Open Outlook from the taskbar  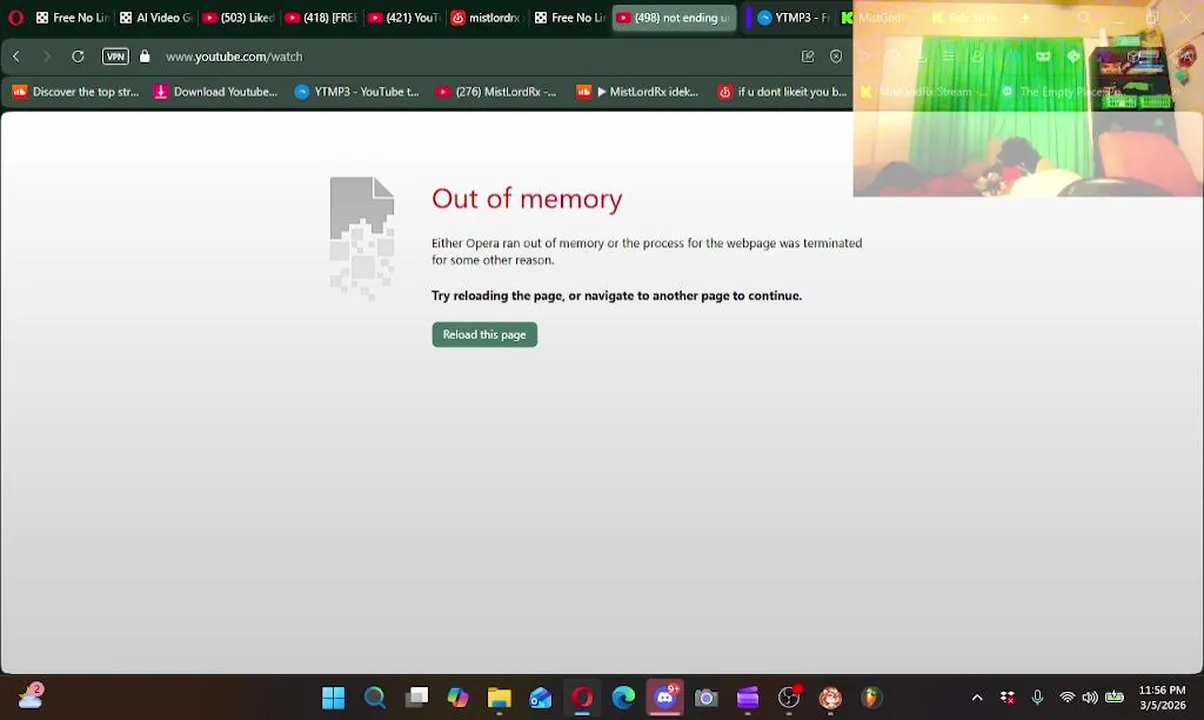(541, 697)
